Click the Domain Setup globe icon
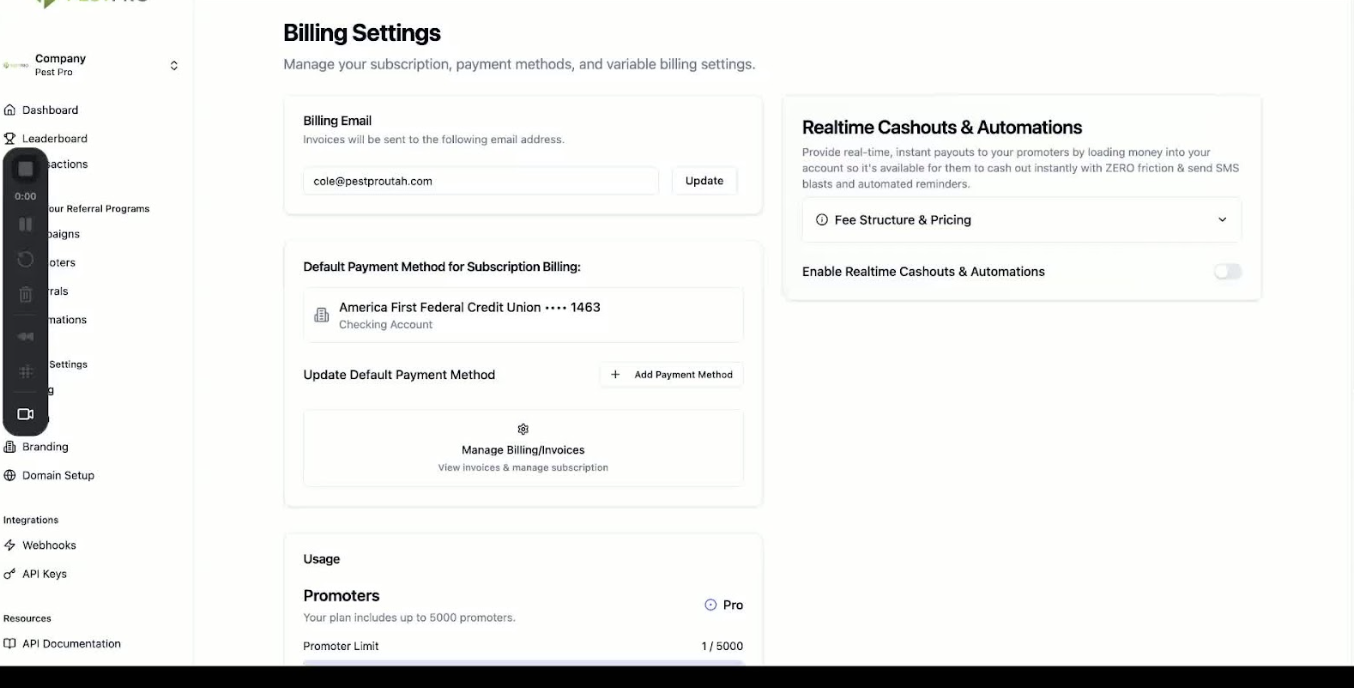This screenshot has height=688, width=1354. point(10,476)
